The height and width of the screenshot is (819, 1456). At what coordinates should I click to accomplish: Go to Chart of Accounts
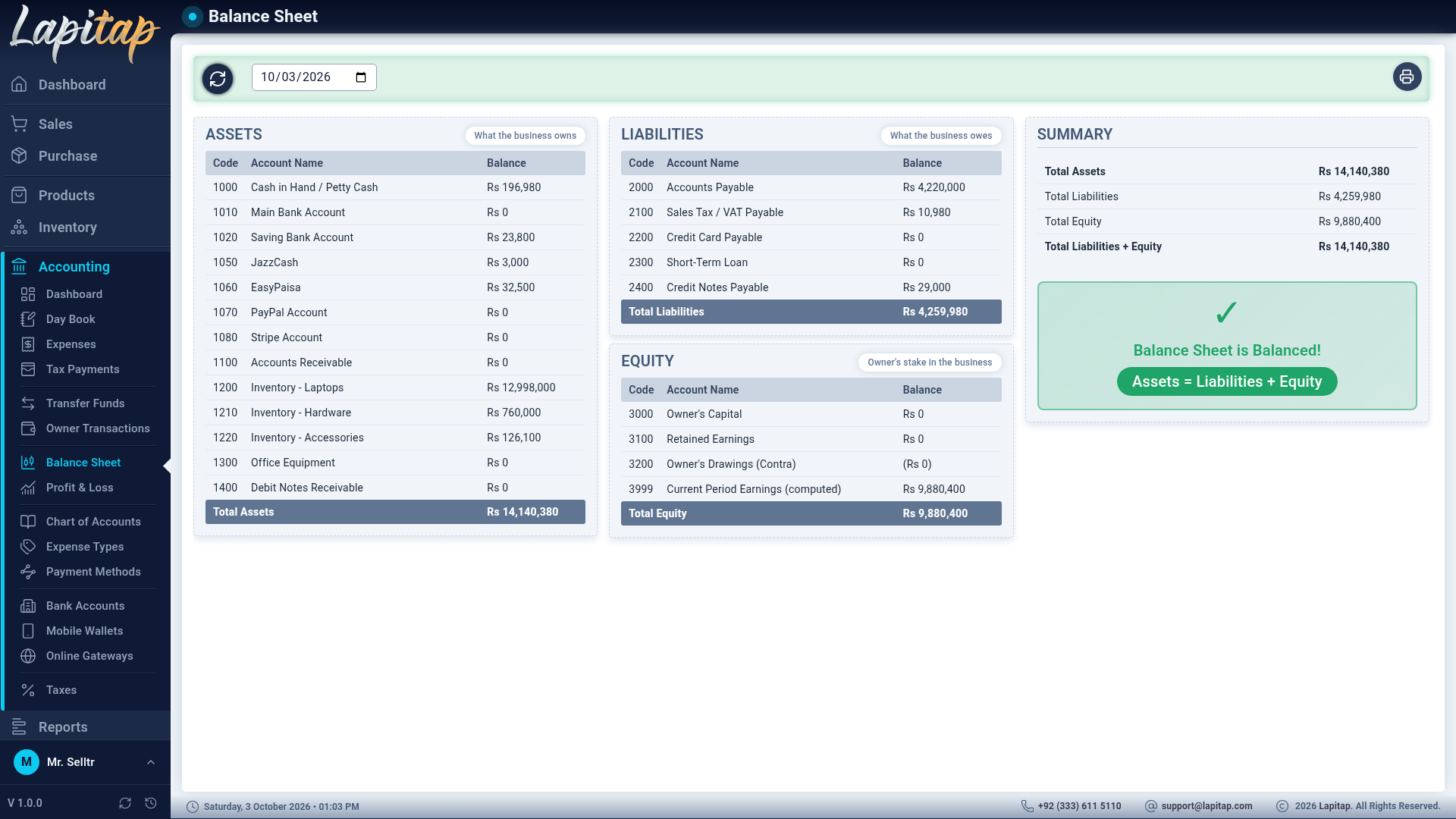coord(93,522)
